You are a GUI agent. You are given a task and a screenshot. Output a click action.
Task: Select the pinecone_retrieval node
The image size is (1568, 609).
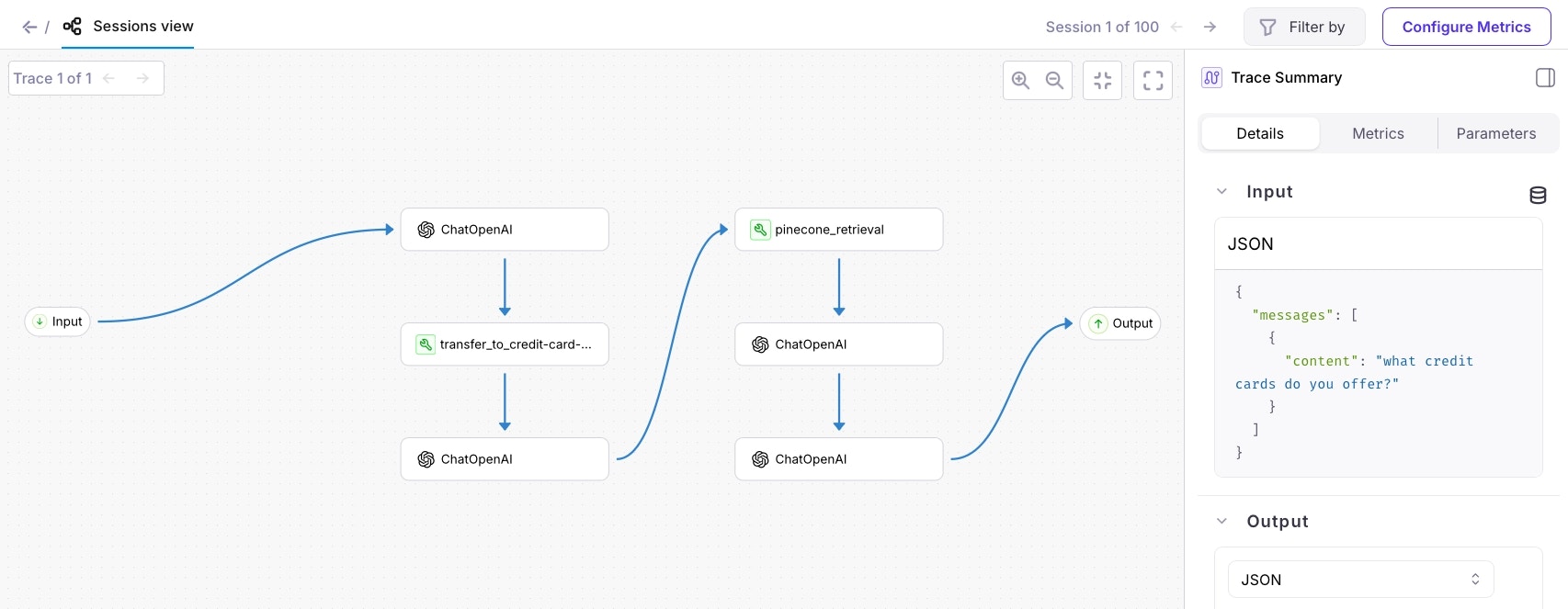838,229
